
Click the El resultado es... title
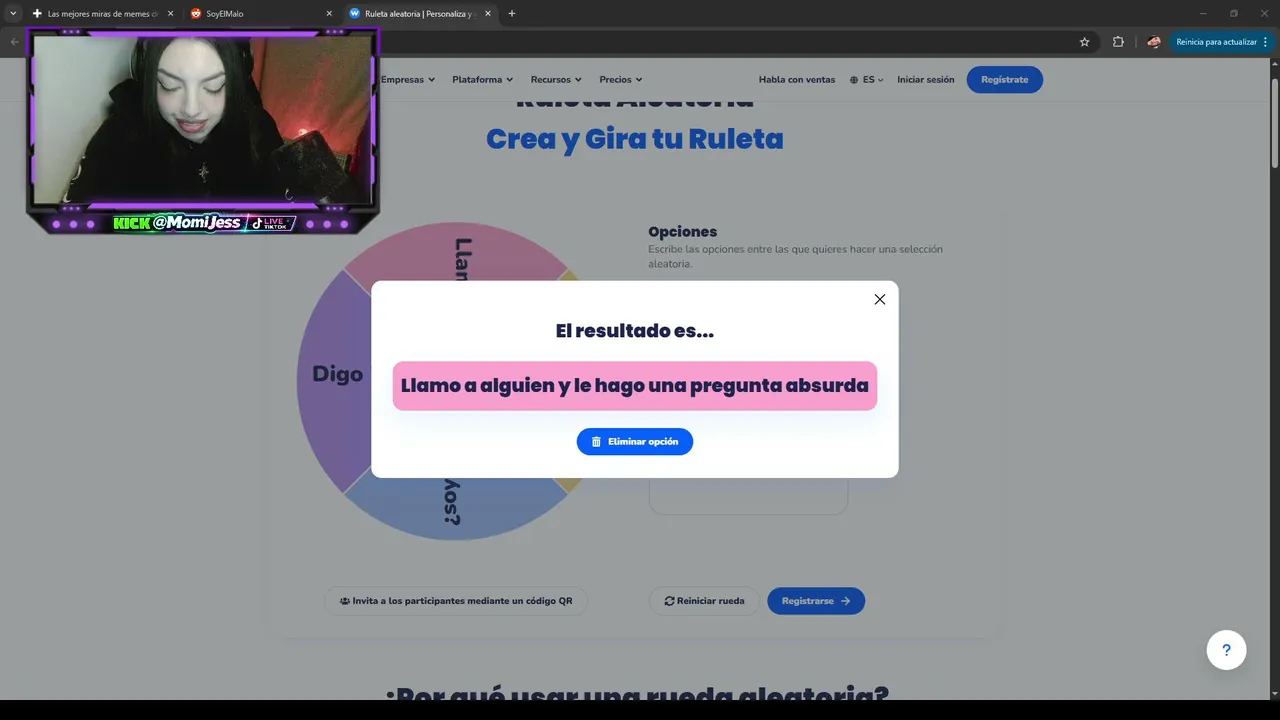coord(635,331)
